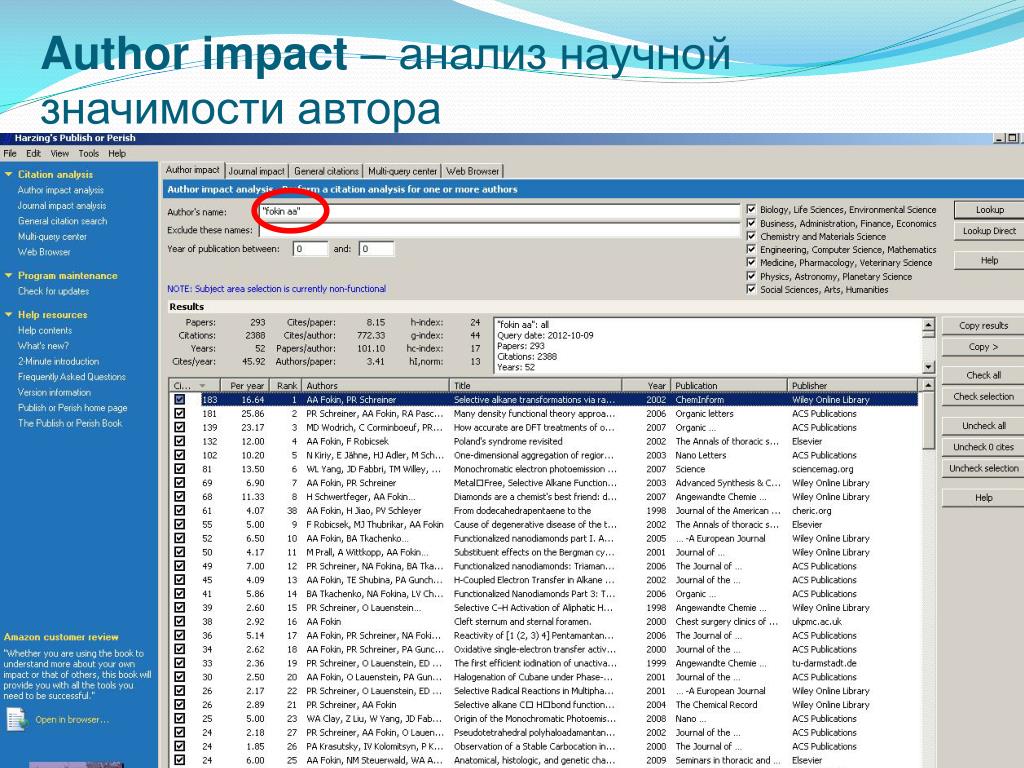
Task: Click the Uncheck 0 cites button
Action: tap(983, 447)
